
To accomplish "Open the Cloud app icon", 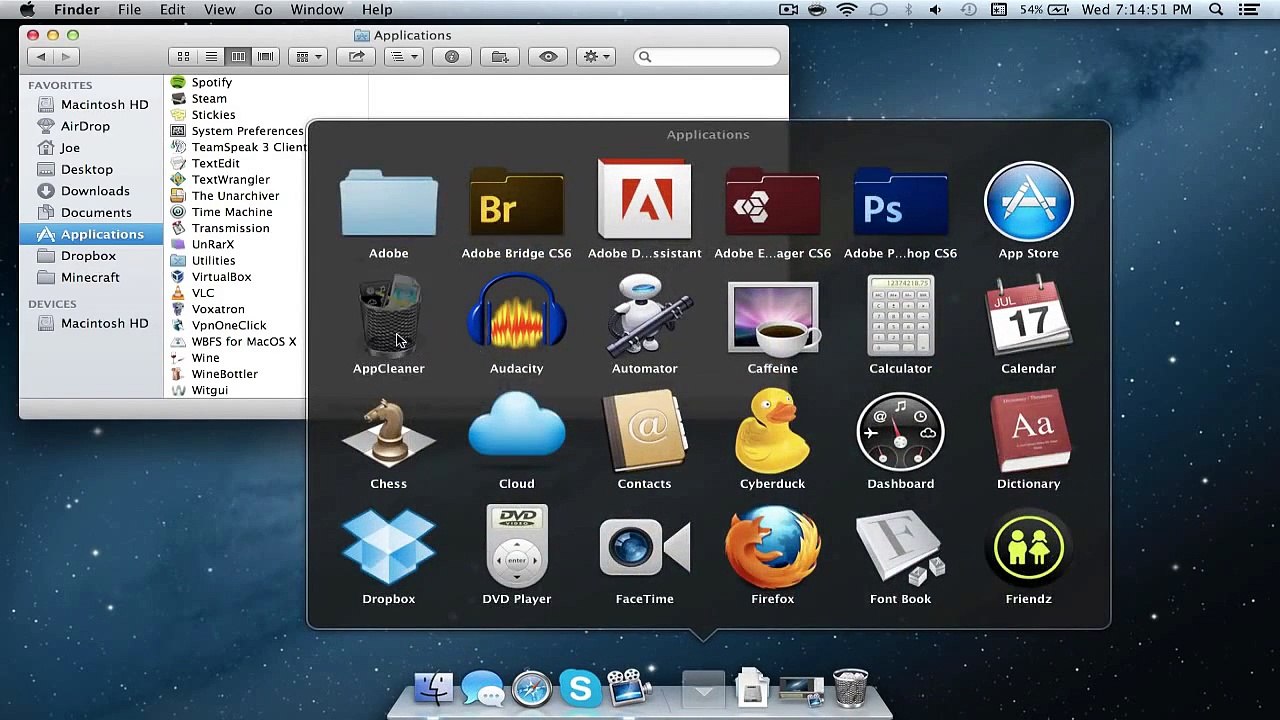I will [x=516, y=428].
